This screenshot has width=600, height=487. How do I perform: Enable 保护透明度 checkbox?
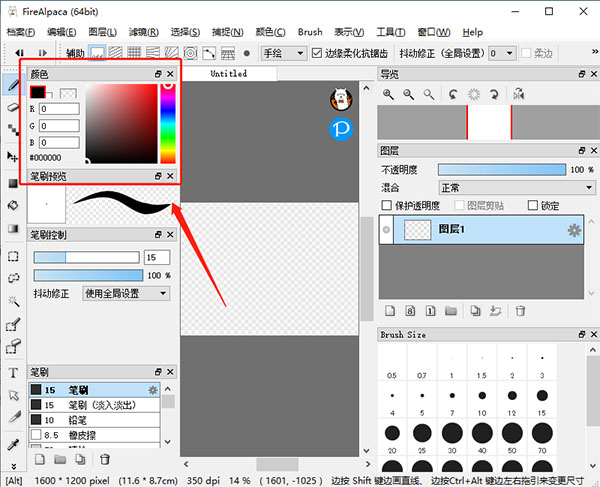(x=387, y=206)
